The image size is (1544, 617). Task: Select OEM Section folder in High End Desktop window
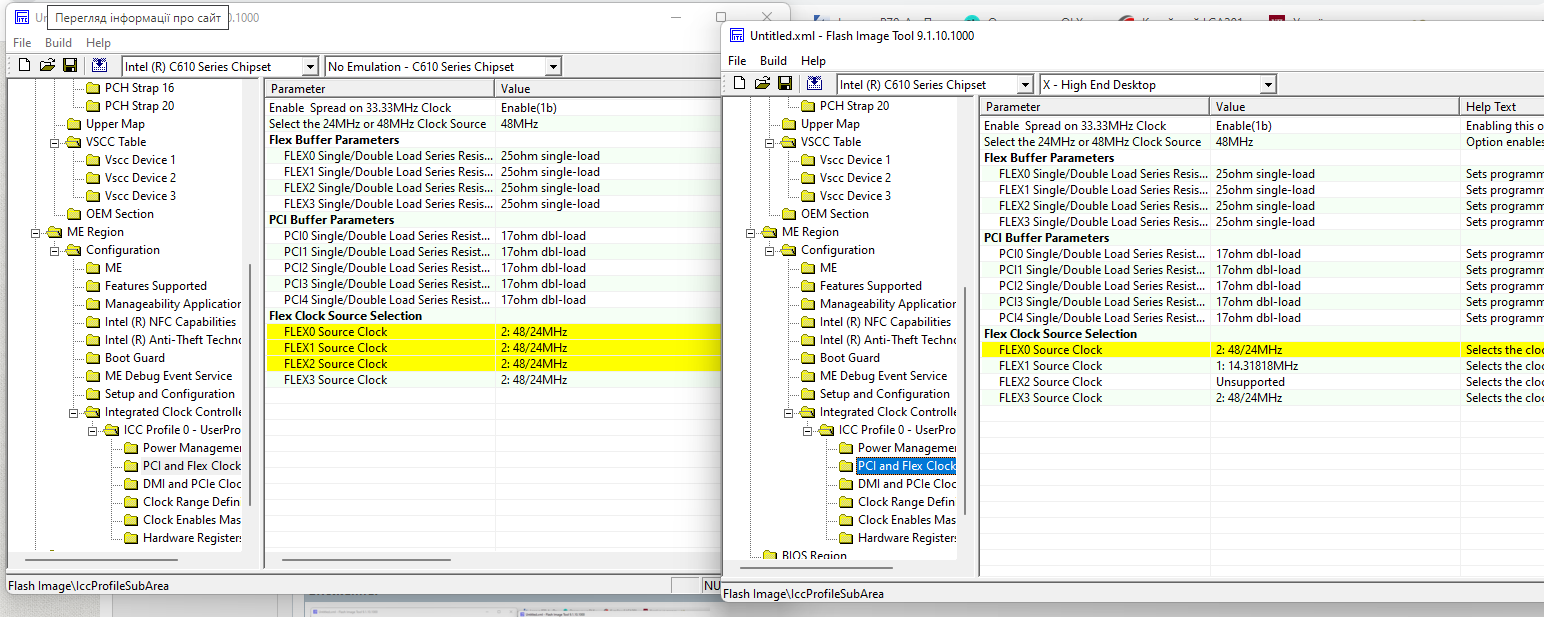835,214
